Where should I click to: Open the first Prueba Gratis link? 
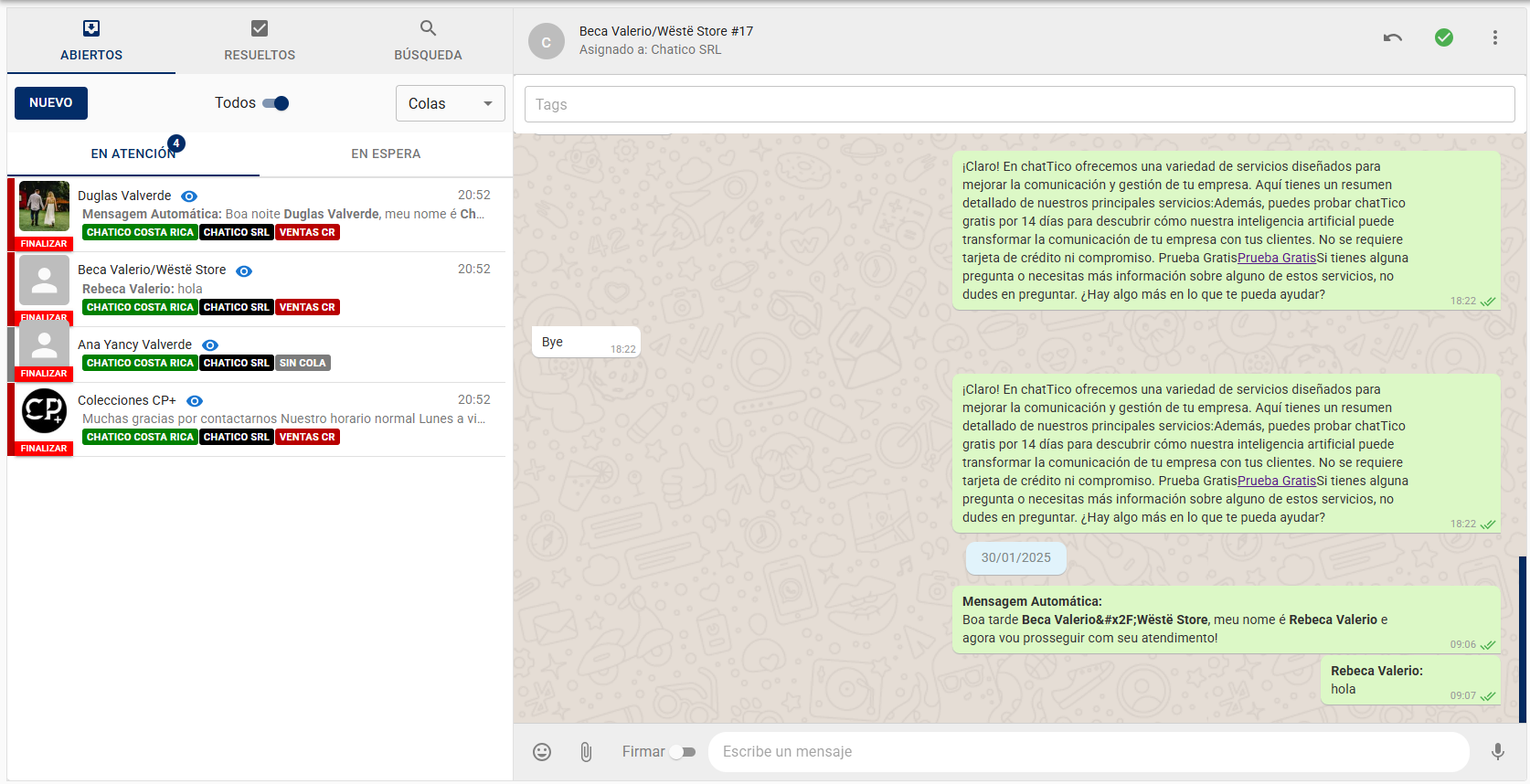coord(1277,258)
